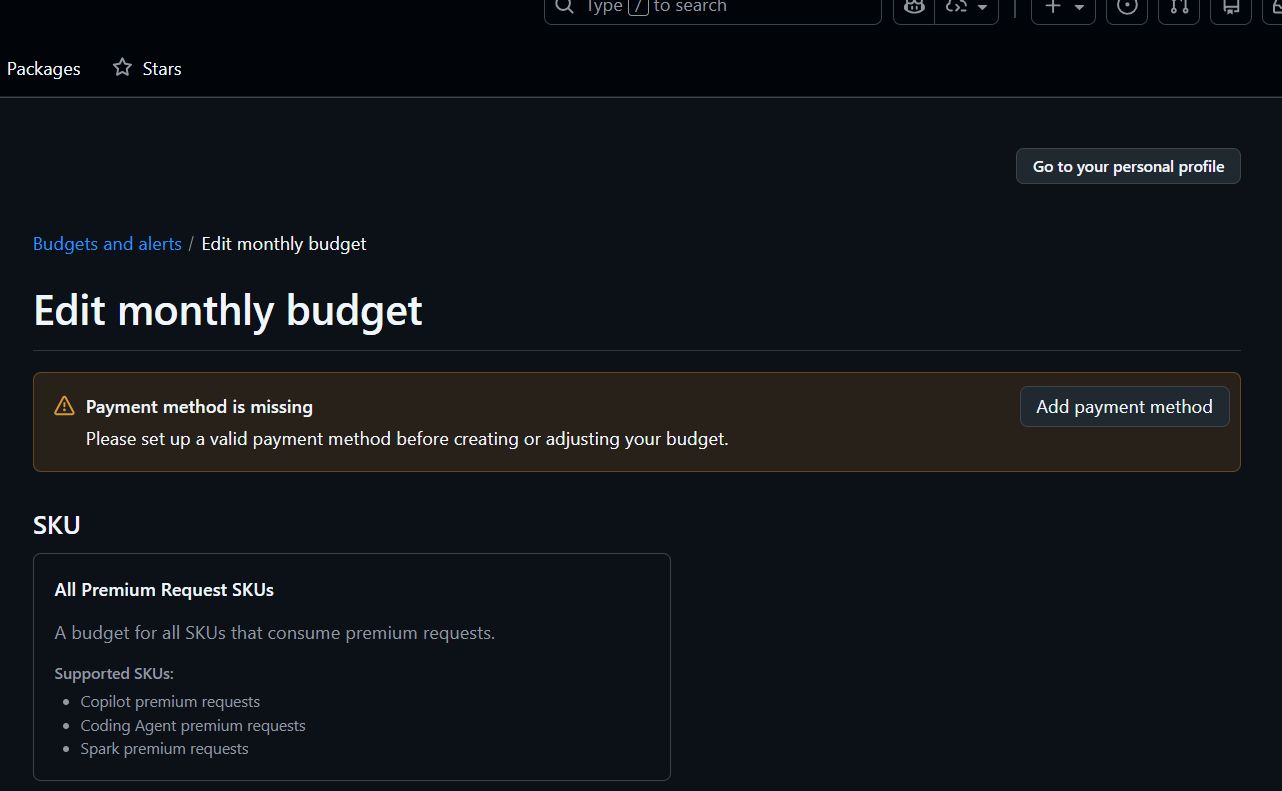Screen dimensions: 1282x791
Task: Open GitHub Copilot from the top bar
Action: tap(913, 7)
